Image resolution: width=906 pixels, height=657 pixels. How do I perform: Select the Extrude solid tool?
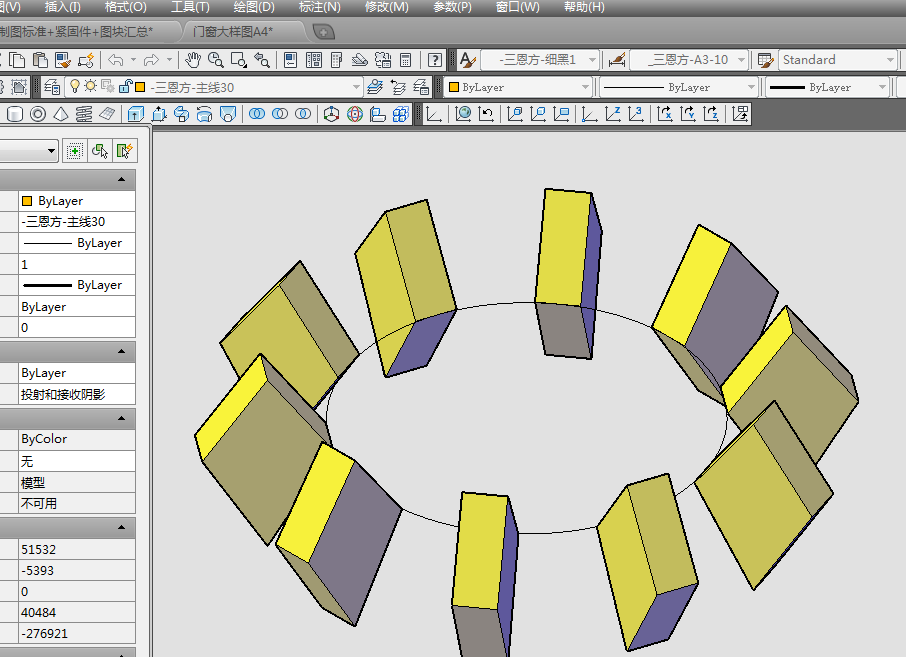coord(135,114)
